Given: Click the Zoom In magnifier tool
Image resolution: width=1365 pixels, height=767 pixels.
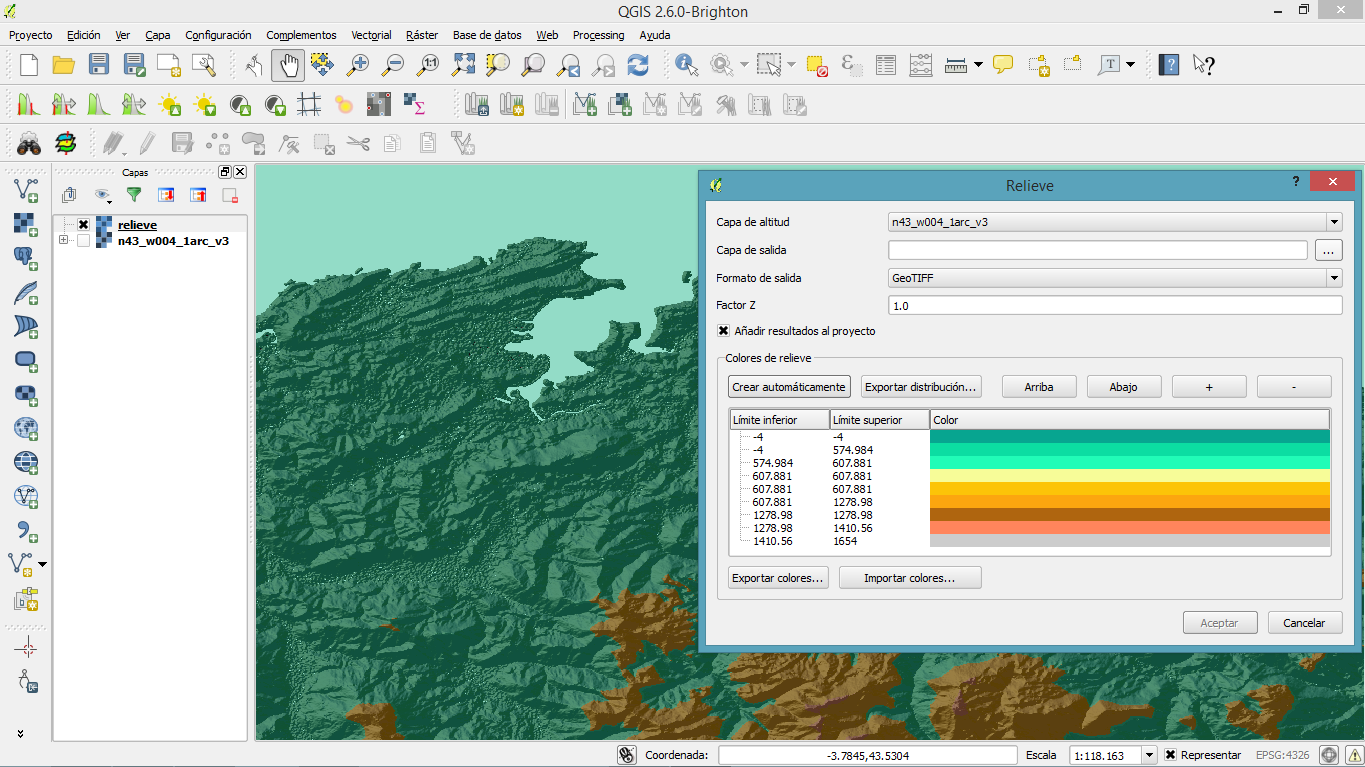Looking at the screenshot, I should (x=358, y=65).
